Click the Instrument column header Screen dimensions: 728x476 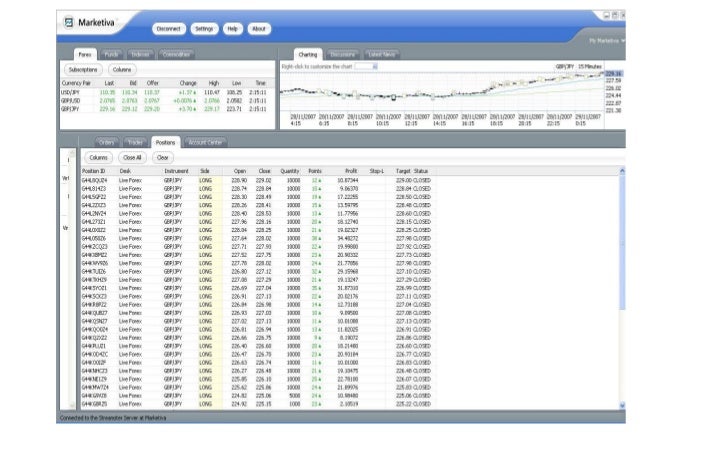[176, 171]
